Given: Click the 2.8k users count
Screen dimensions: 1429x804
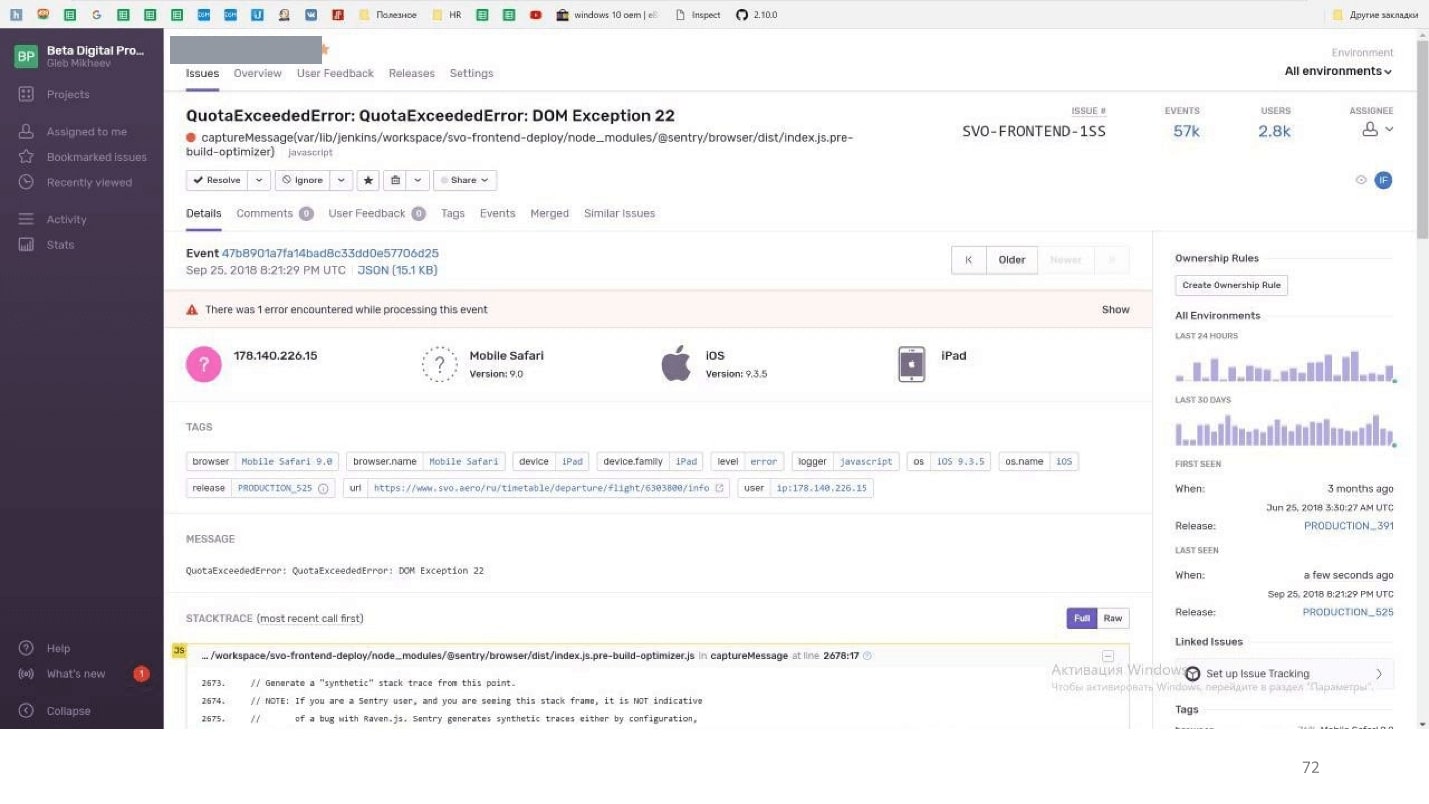Looking at the screenshot, I should pyautogui.click(x=1274, y=131).
